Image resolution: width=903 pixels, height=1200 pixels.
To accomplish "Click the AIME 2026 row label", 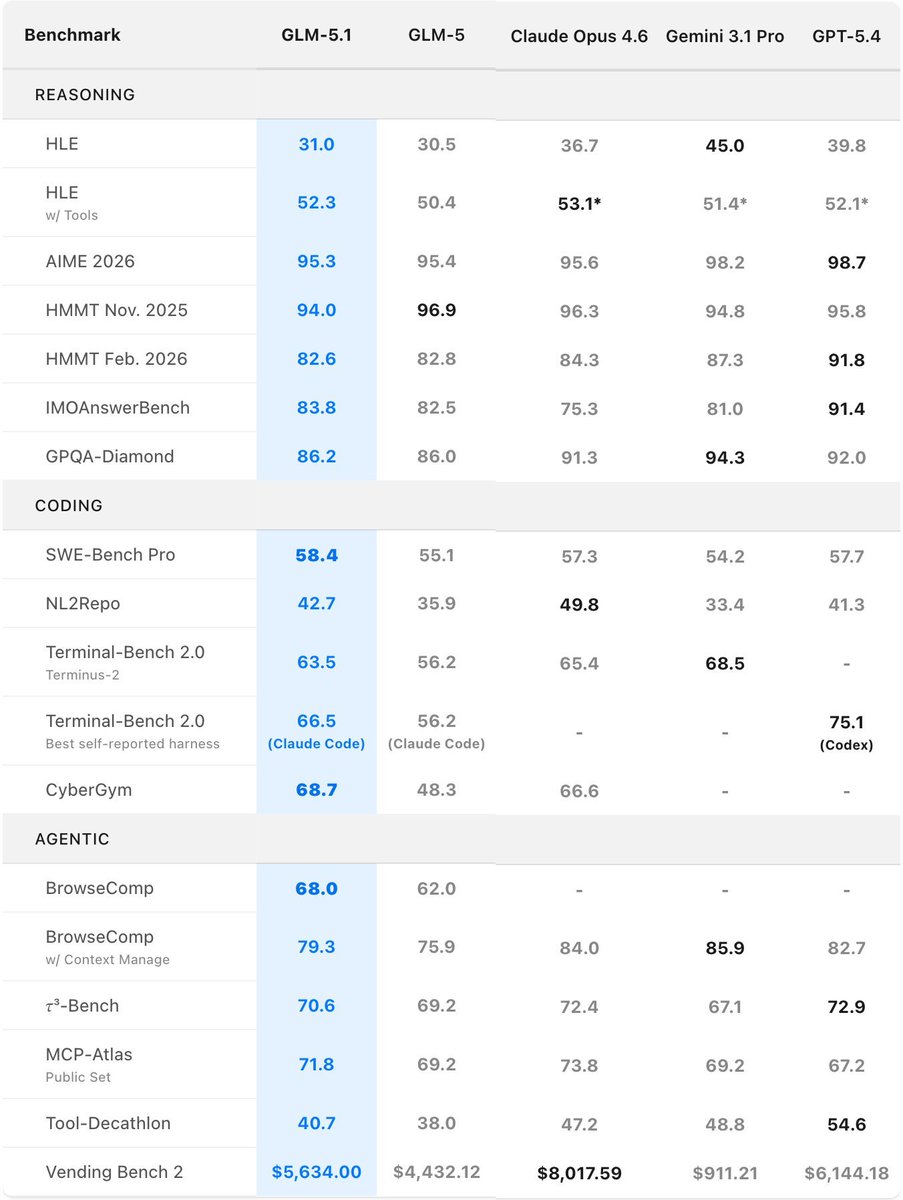I will click(x=90, y=261).
